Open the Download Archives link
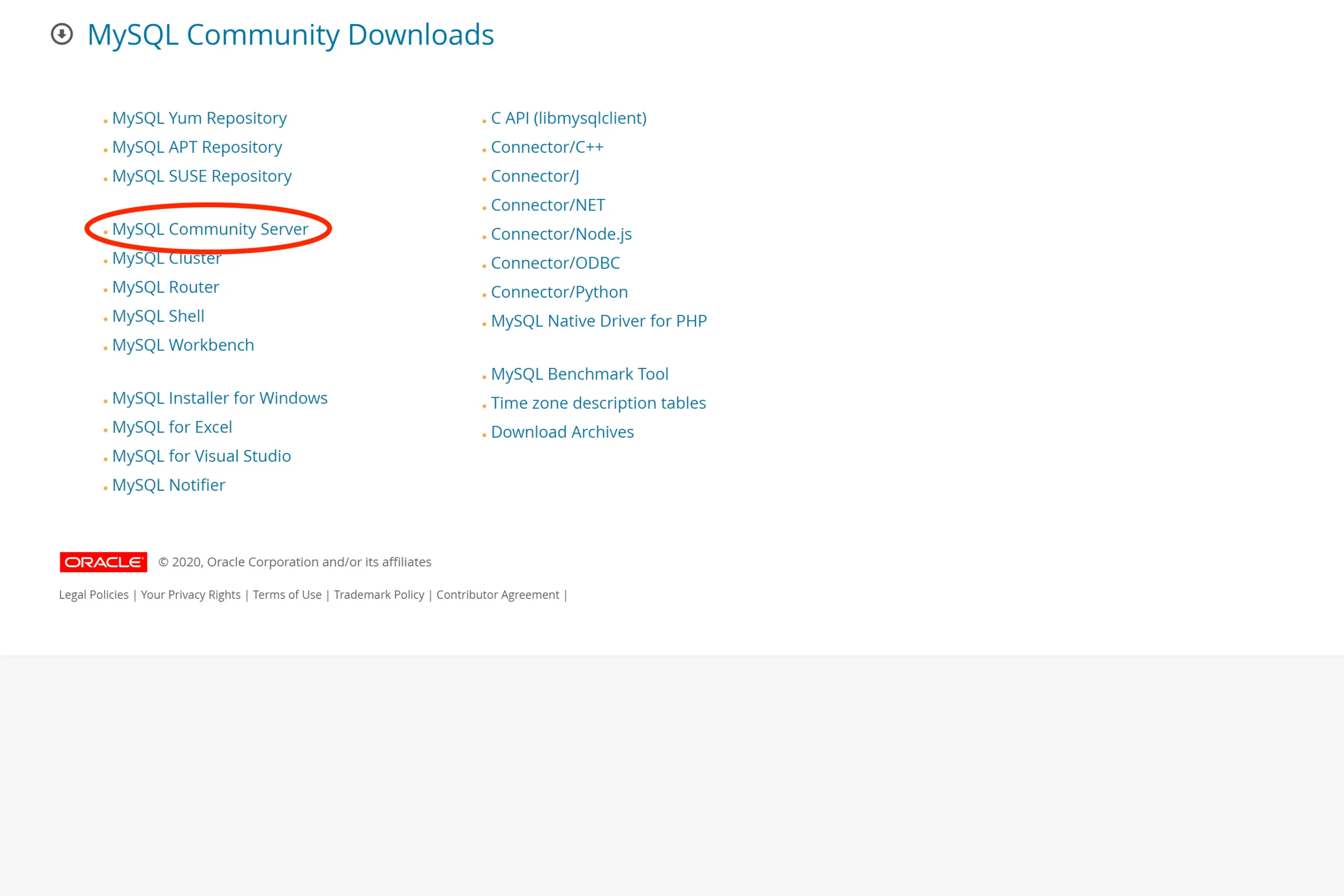This screenshot has width=1344, height=896. point(562,432)
